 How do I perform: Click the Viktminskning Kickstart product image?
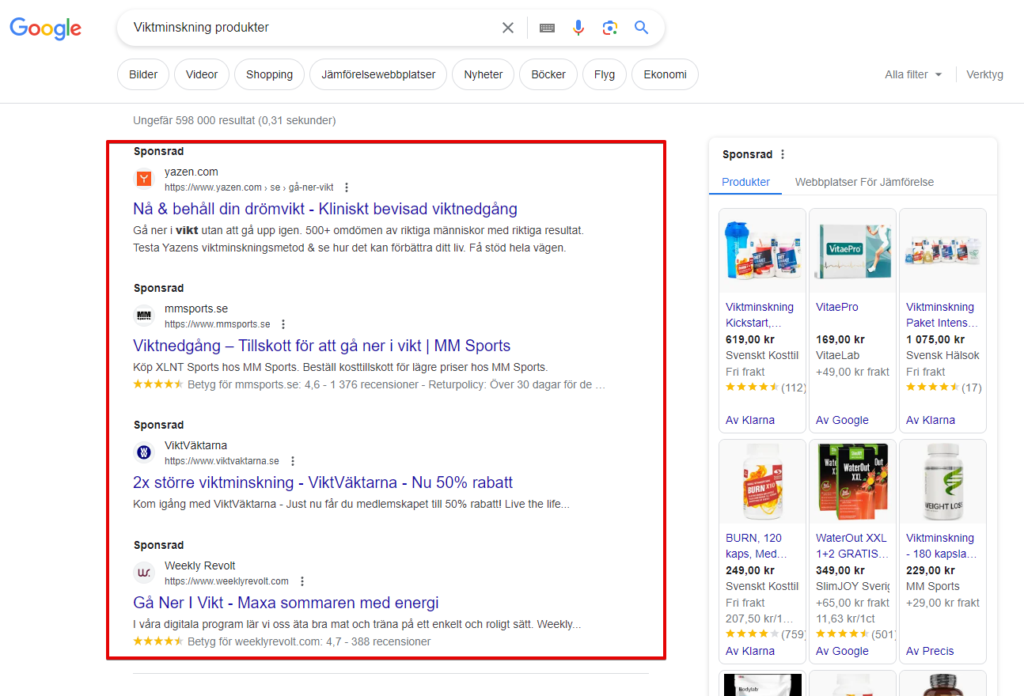coord(762,250)
